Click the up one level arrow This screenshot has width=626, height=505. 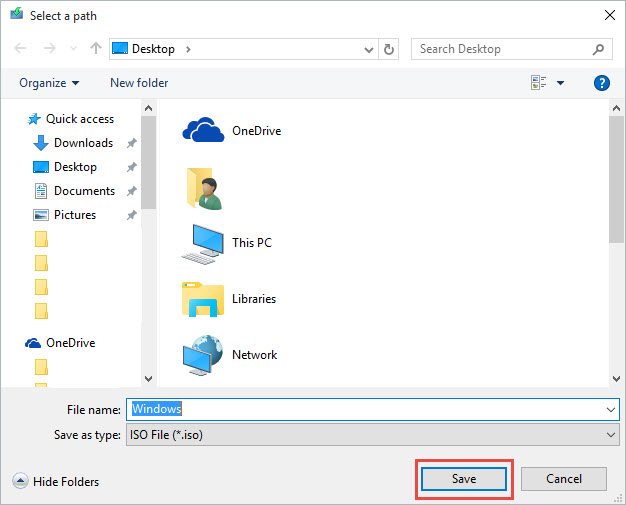tap(96, 49)
